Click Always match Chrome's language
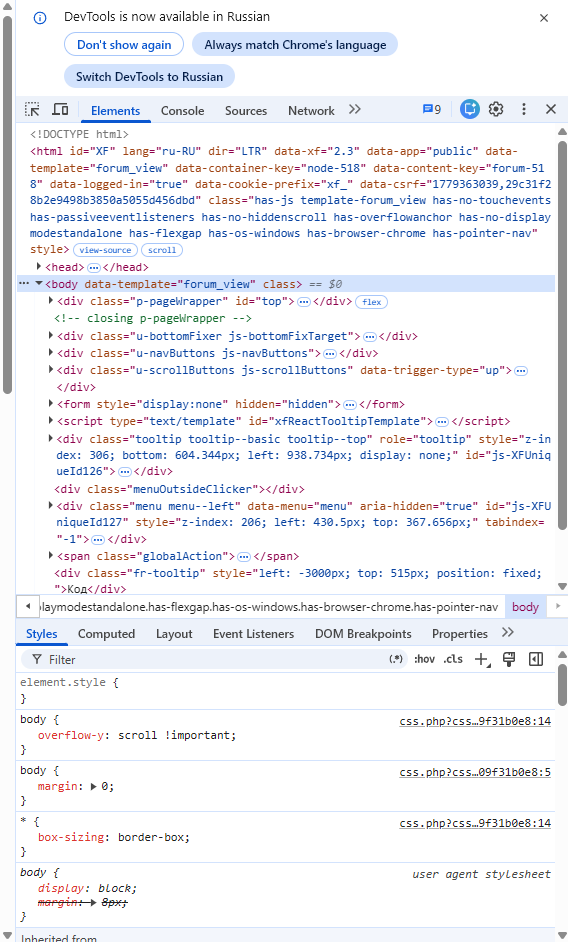The image size is (568, 942). (295, 44)
